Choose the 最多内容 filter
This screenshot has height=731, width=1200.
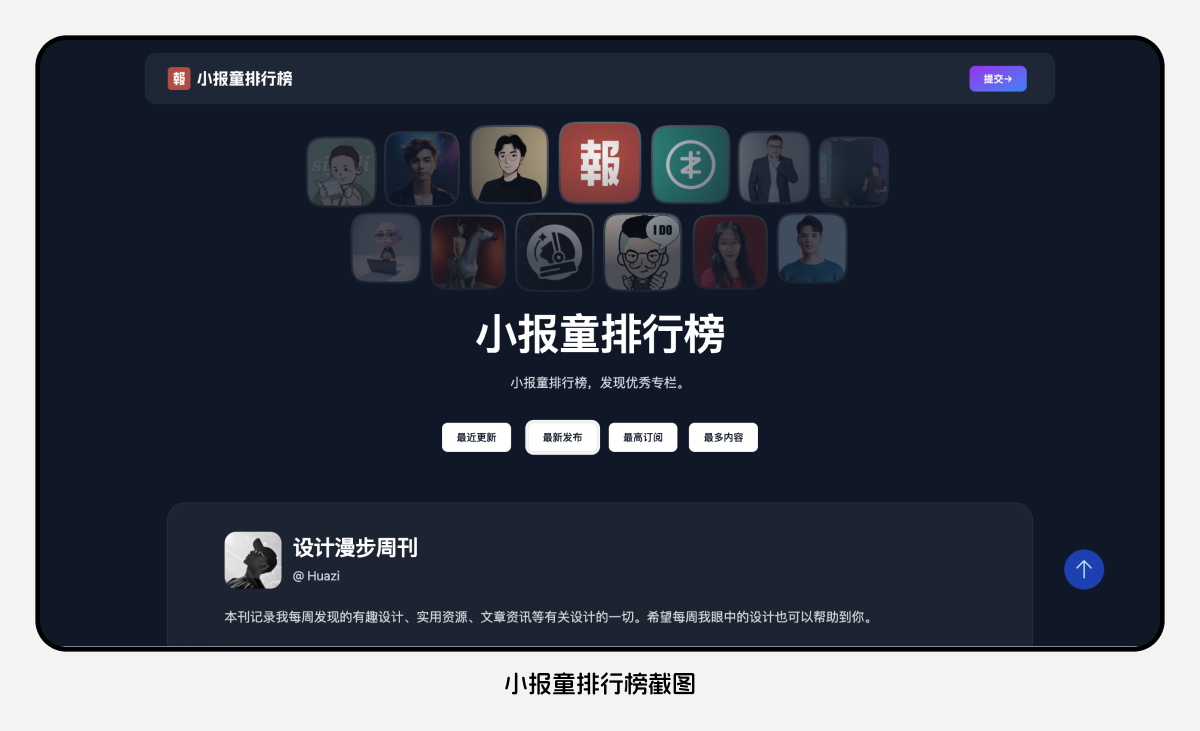(x=723, y=437)
